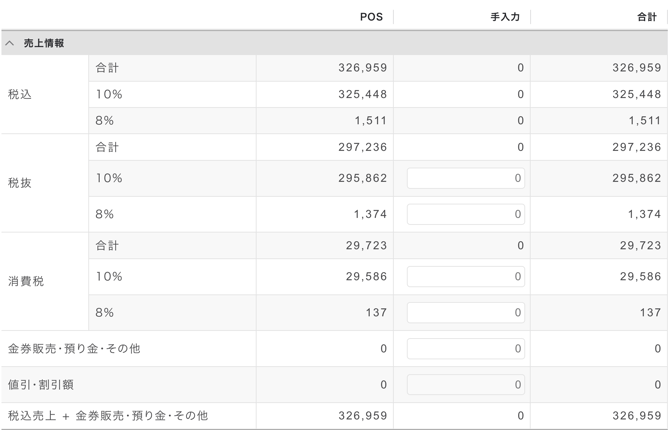Viewport: 670px width, 430px height.
Task: Select the 消費税 row label
Action: [26, 282]
